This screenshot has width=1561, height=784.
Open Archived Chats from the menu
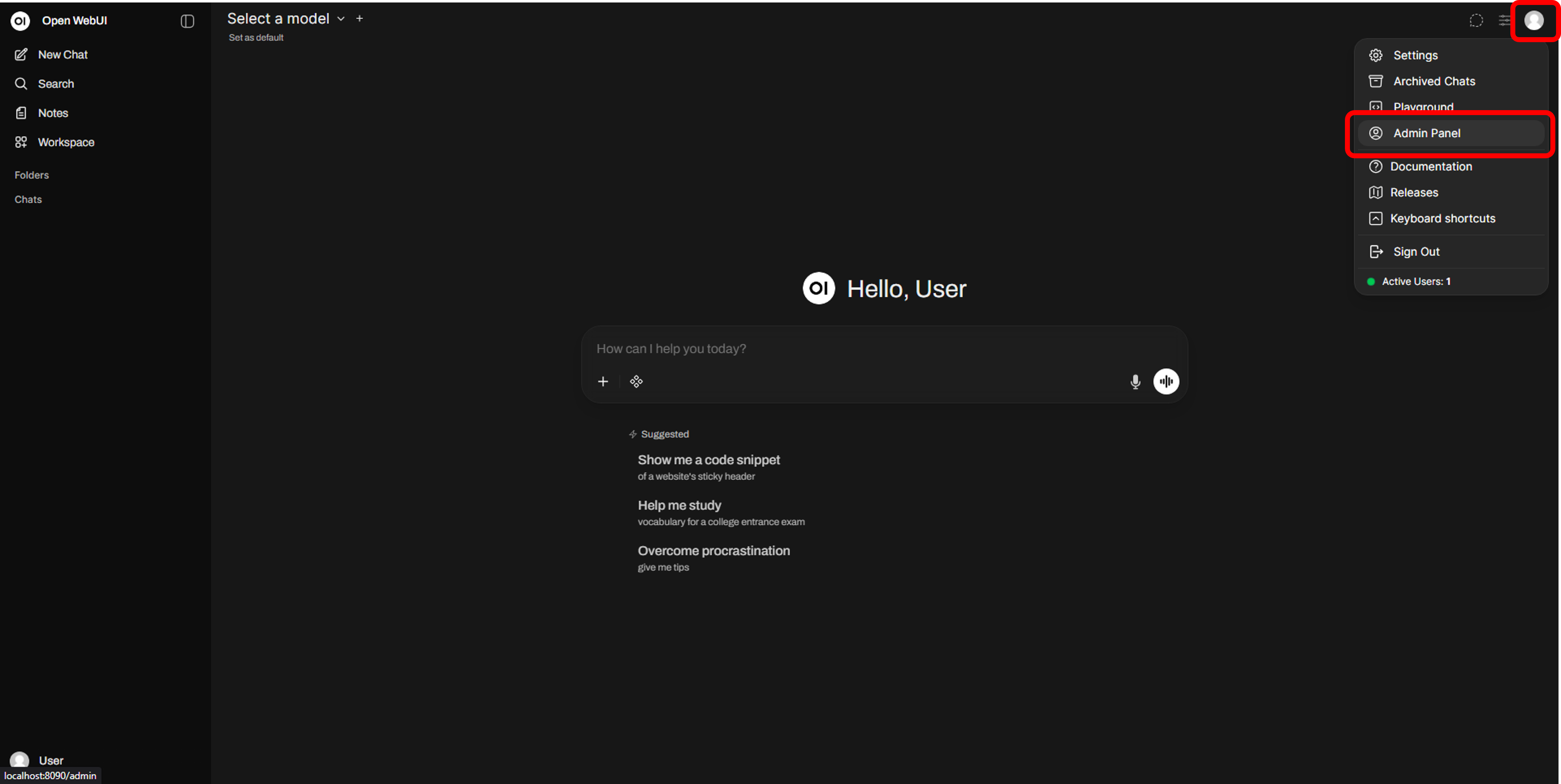(x=1434, y=81)
